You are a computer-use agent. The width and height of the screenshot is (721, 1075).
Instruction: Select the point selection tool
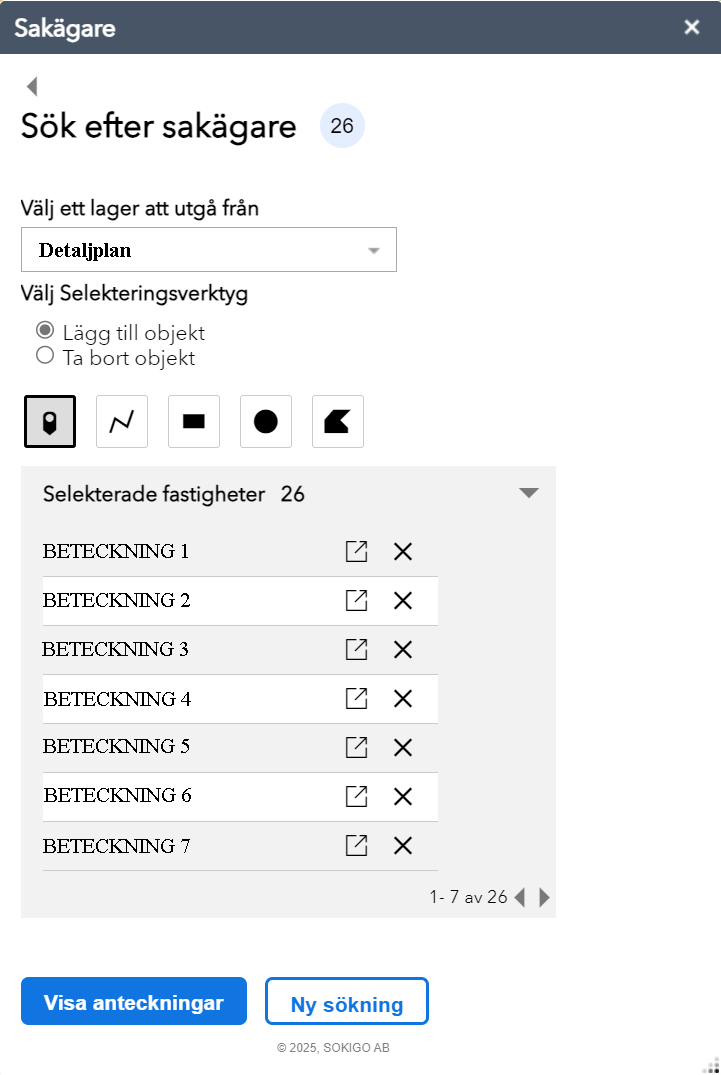50,422
